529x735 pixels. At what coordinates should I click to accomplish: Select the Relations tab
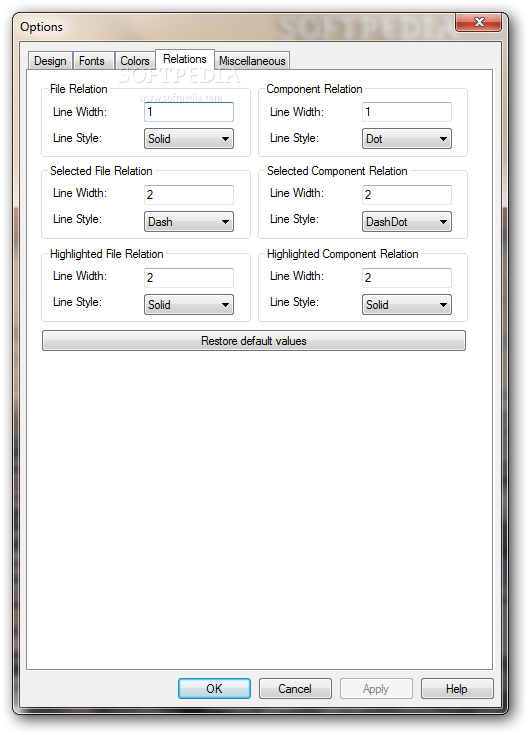coord(185,59)
